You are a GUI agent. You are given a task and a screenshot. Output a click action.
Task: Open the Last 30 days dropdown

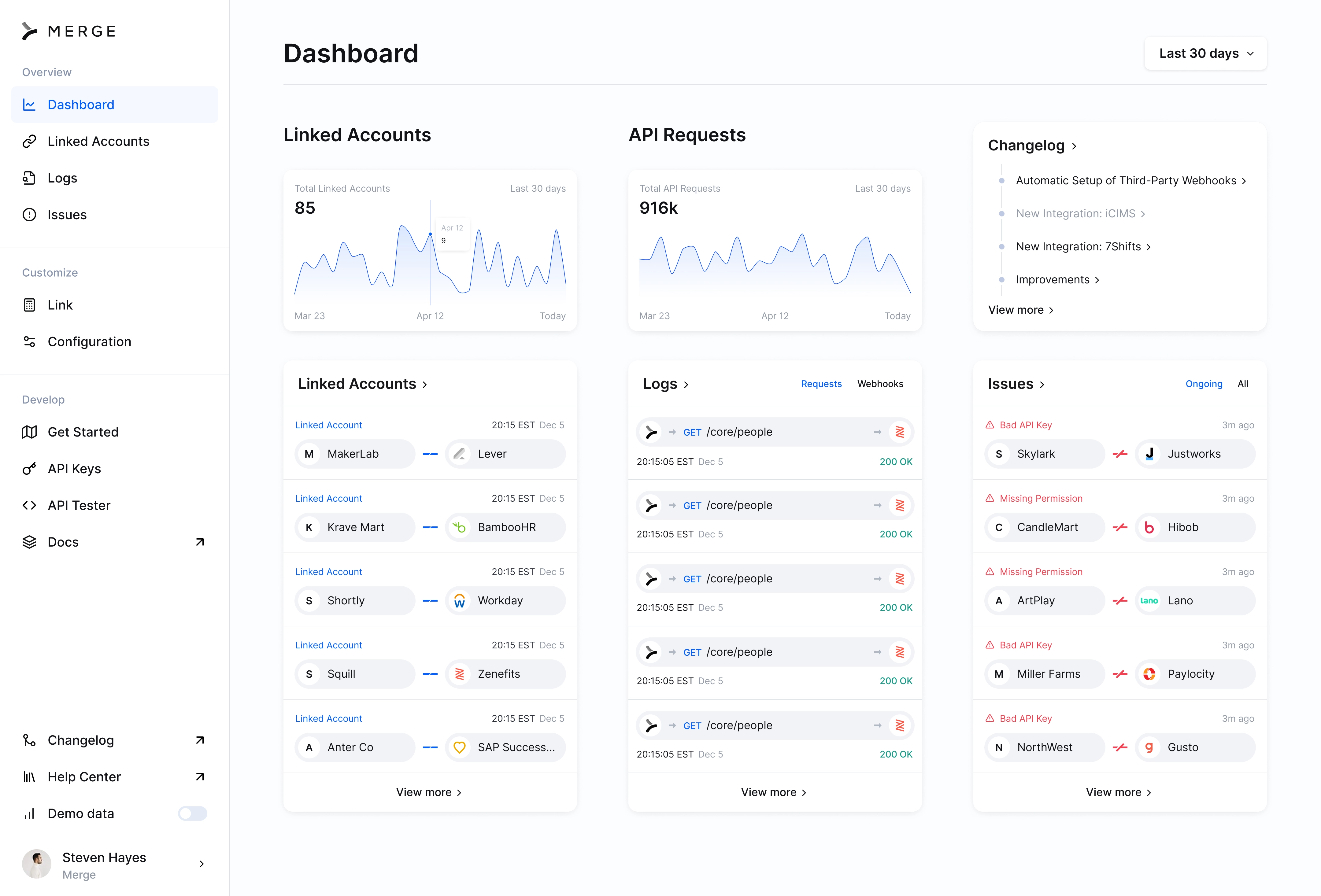tap(1206, 53)
